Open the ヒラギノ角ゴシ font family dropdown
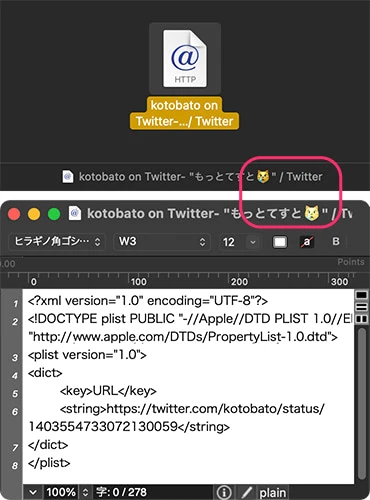Image resolution: width=370 pixels, height=500 pixels. (x=57, y=241)
